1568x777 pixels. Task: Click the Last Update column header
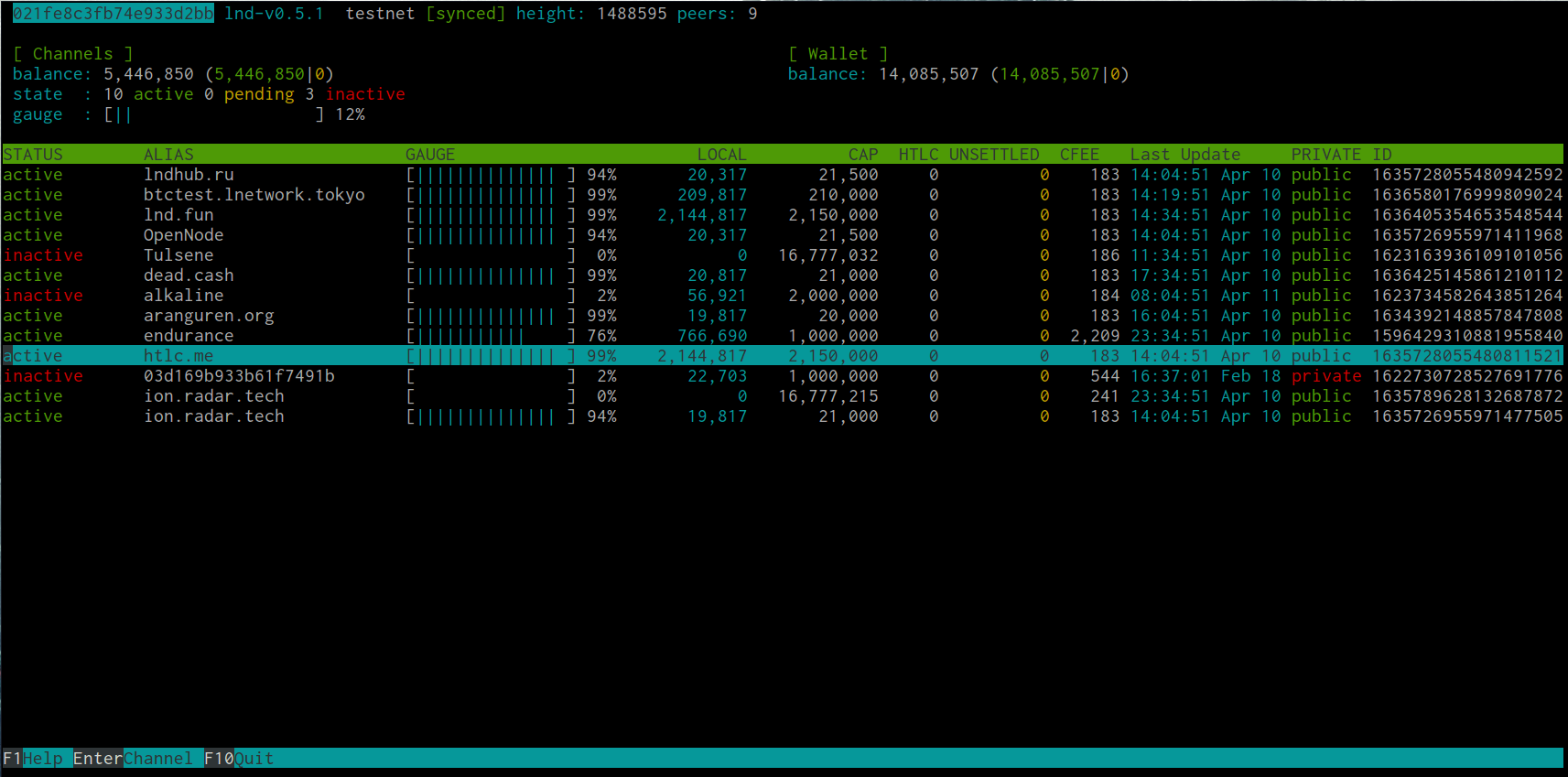[x=1185, y=155]
